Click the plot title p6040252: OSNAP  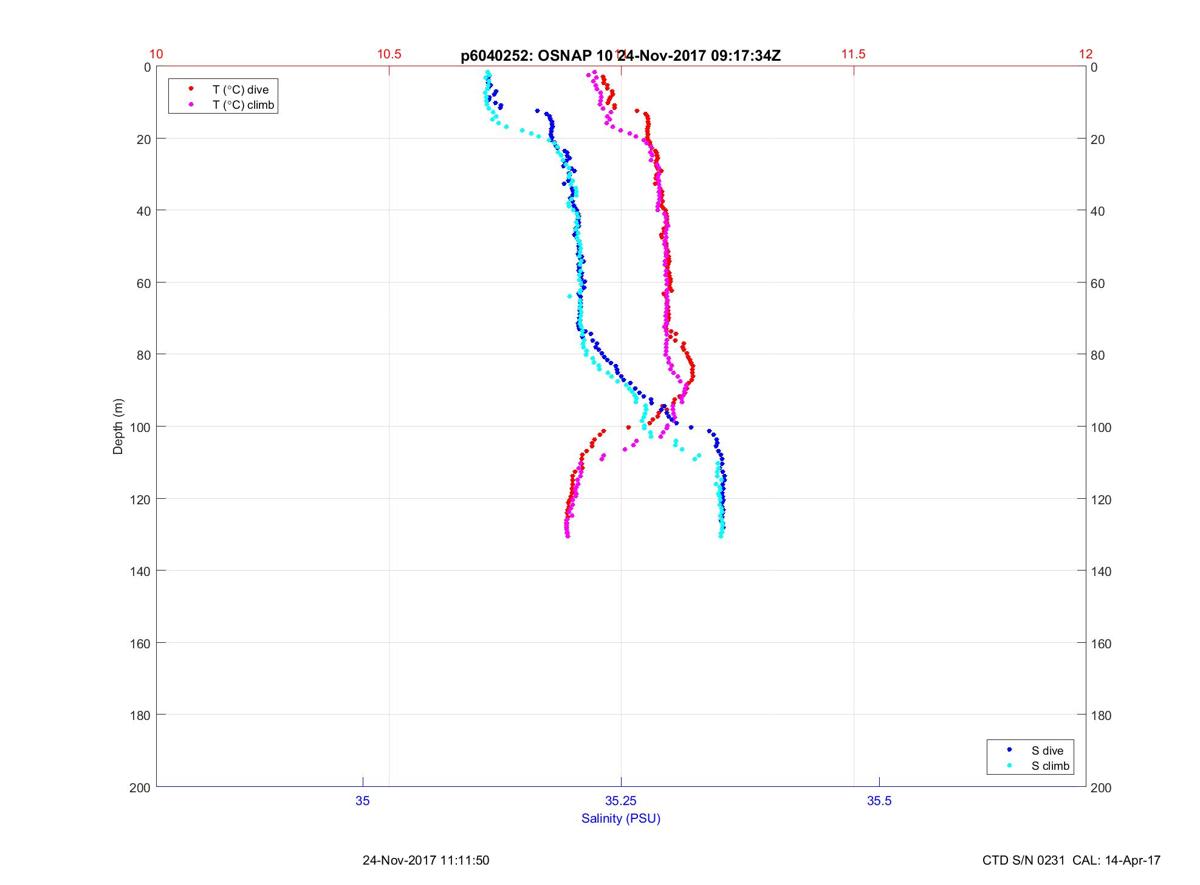620,56
